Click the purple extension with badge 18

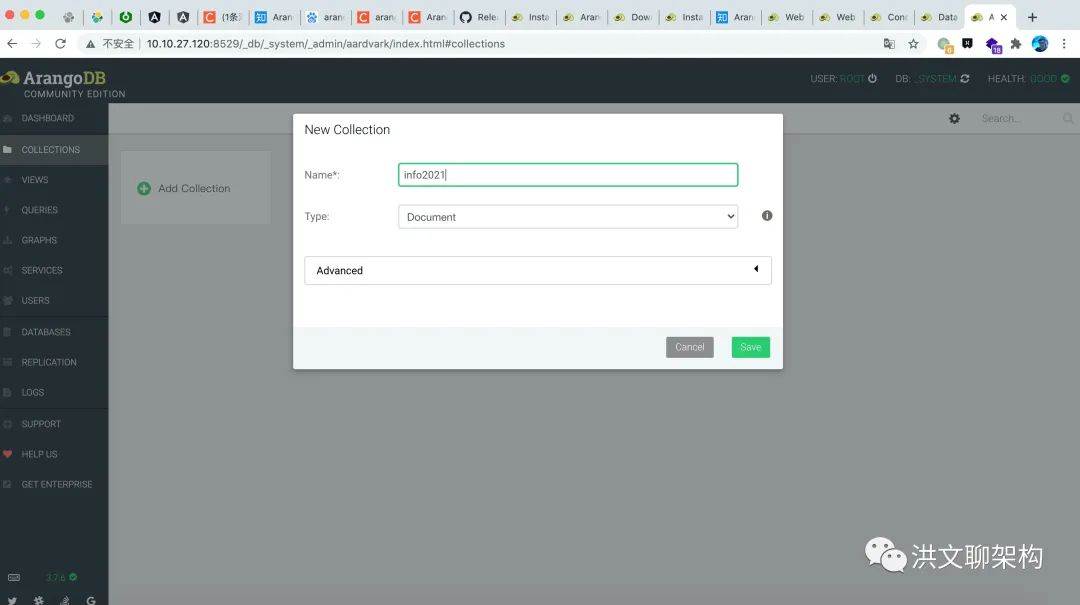(x=993, y=45)
